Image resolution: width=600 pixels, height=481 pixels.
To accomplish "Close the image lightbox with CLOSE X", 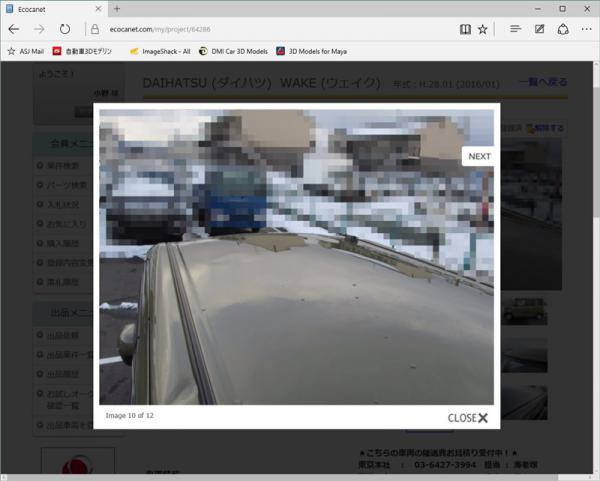I will click(468, 418).
